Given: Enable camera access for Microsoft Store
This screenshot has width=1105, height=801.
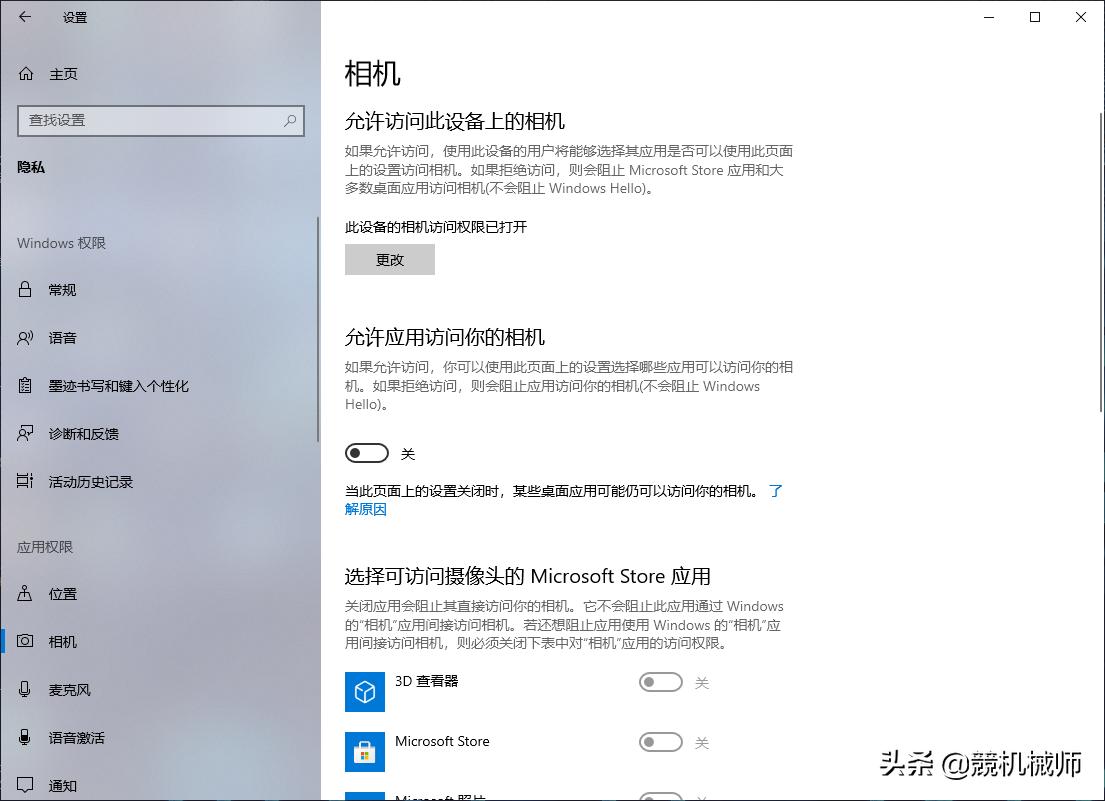Looking at the screenshot, I should 660,742.
